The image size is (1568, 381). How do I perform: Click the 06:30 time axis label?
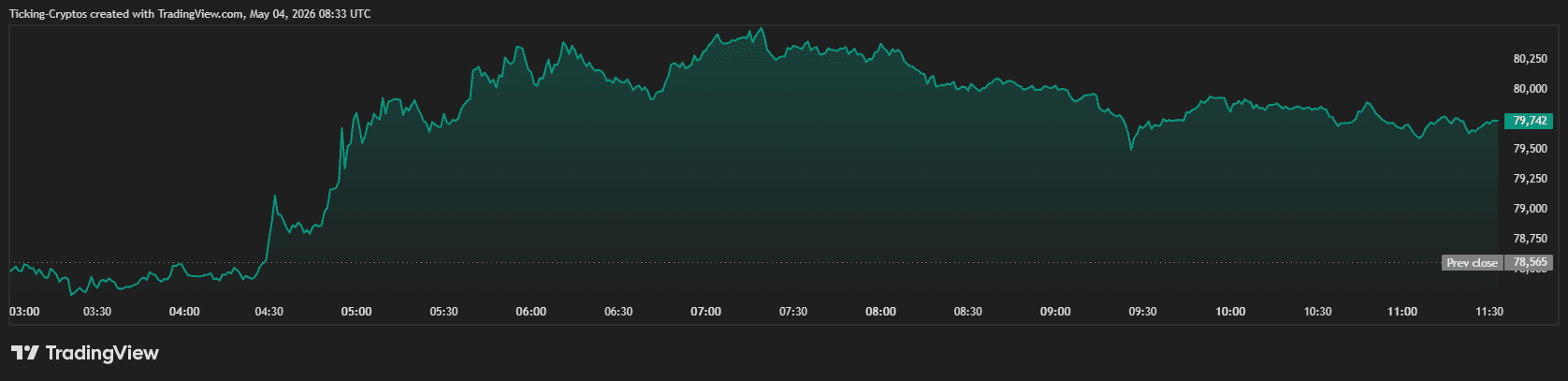click(618, 312)
